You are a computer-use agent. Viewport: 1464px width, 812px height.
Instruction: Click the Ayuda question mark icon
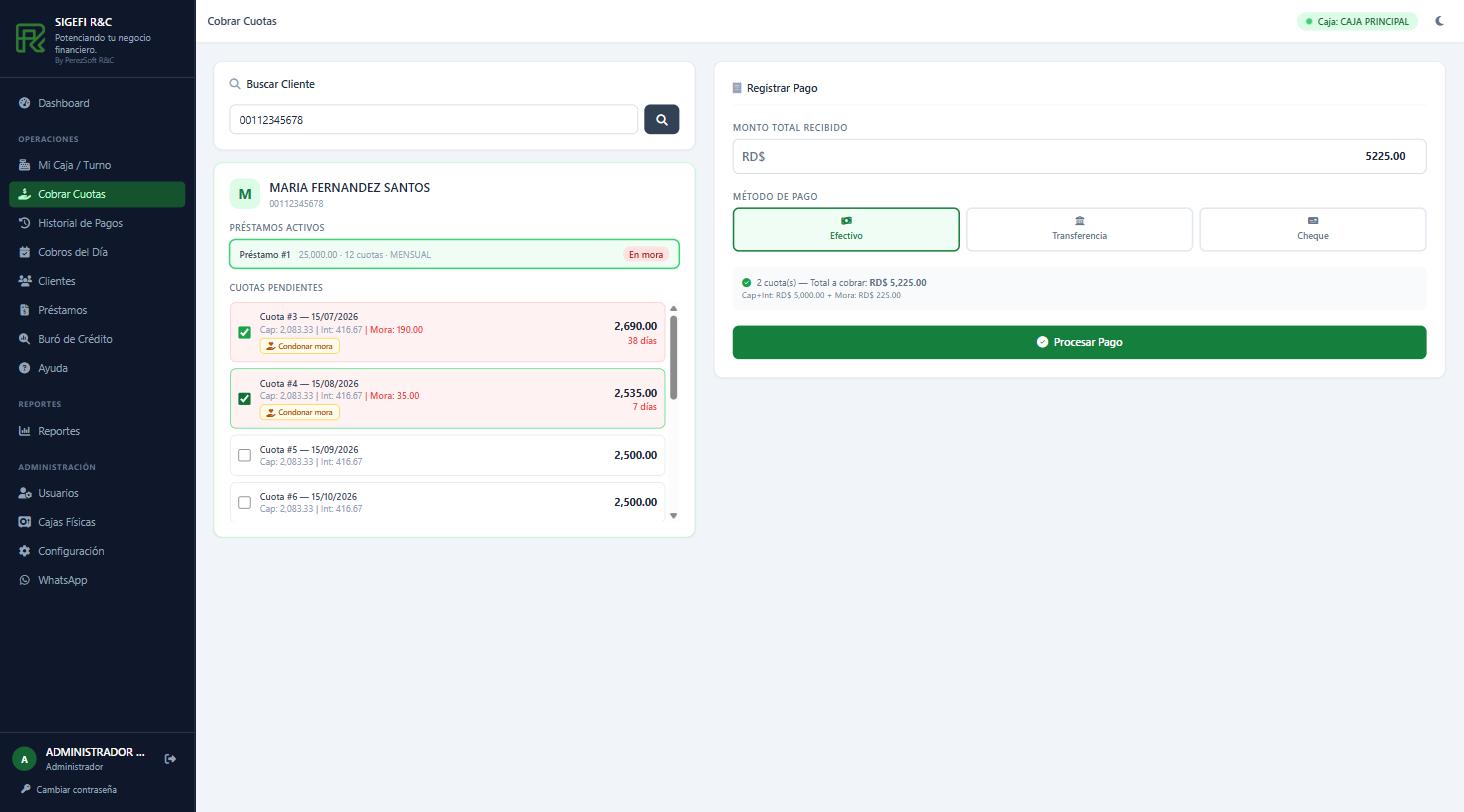coord(25,368)
